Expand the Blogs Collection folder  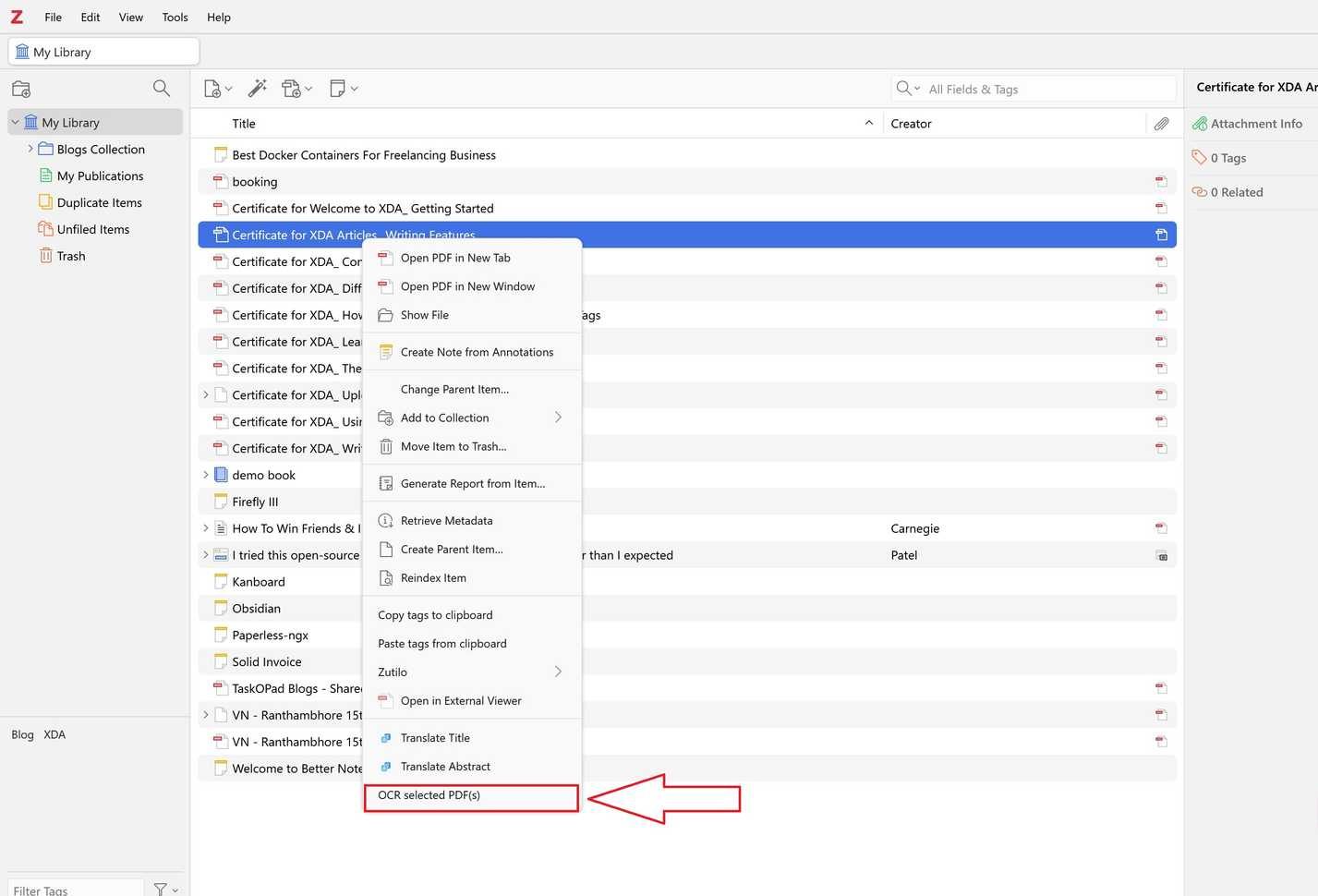[31, 148]
